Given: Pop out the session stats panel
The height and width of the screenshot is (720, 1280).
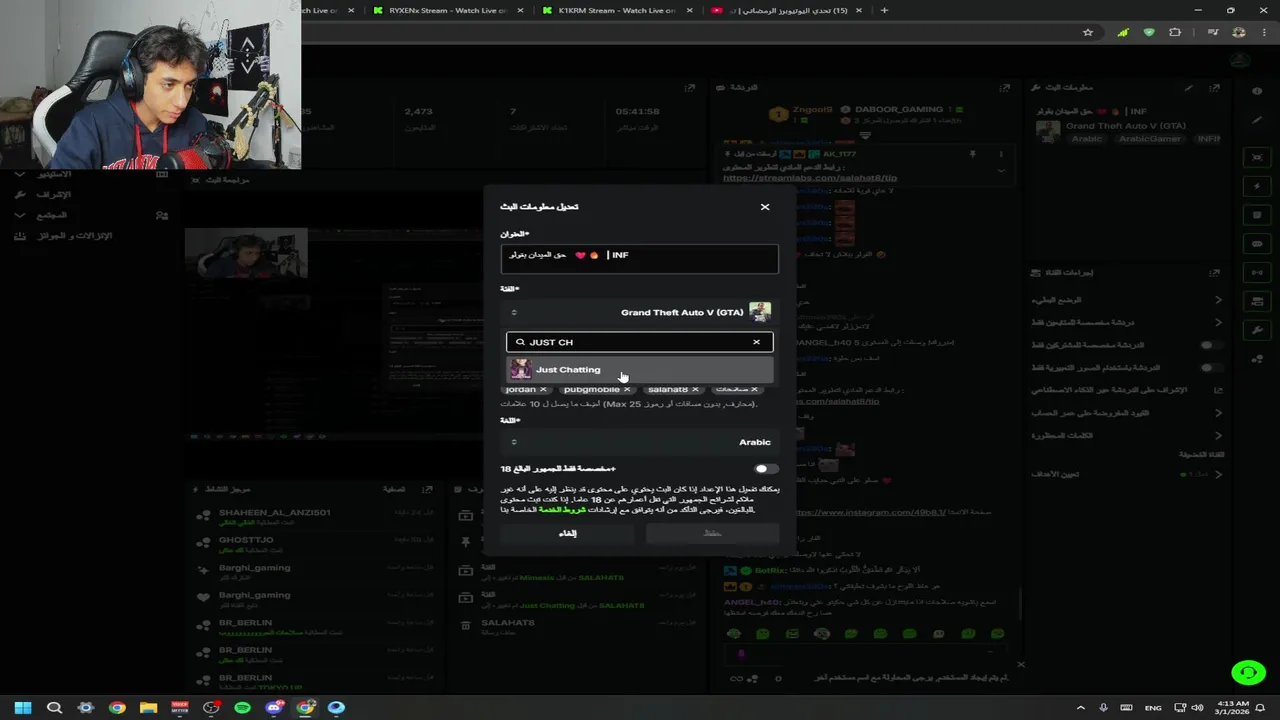Looking at the screenshot, I should 690,88.
